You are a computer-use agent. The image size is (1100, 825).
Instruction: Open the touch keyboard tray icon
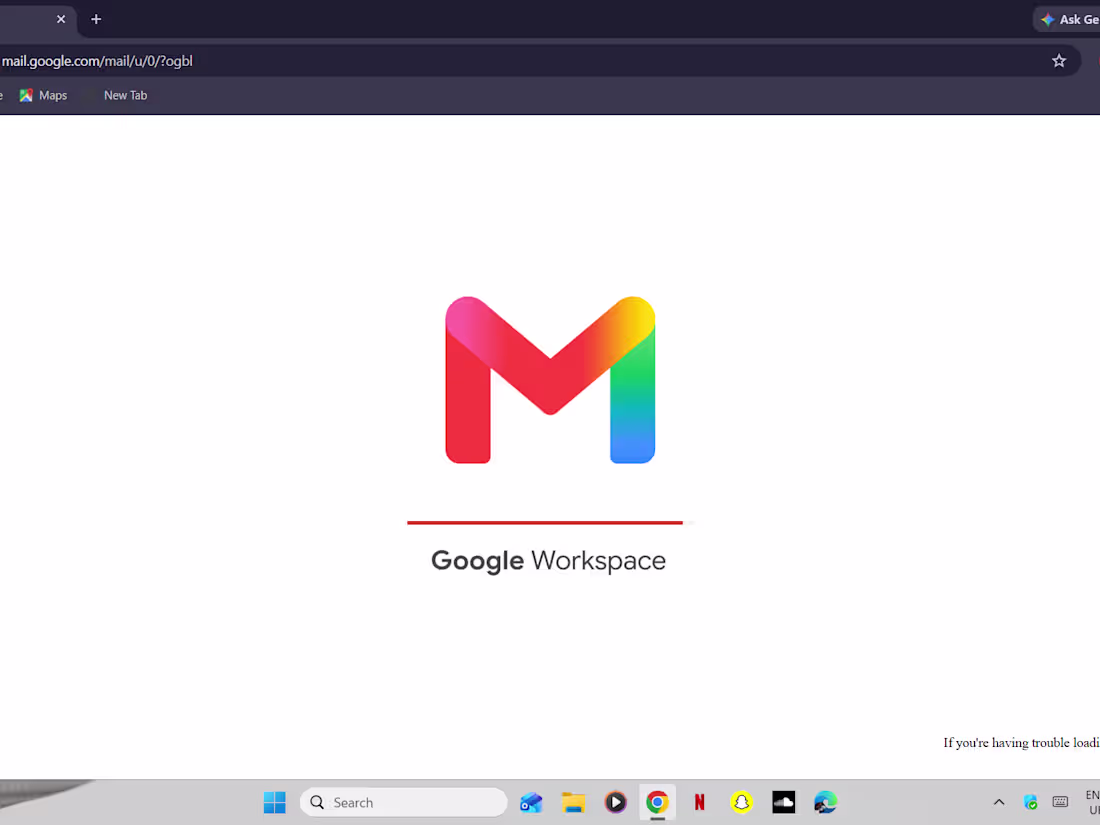[1060, 802]
